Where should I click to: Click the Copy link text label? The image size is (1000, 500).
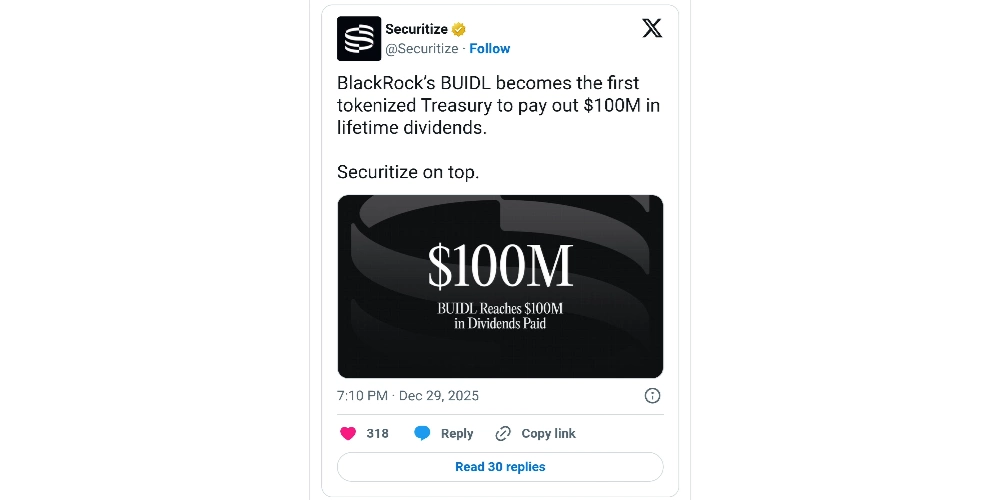549,433
